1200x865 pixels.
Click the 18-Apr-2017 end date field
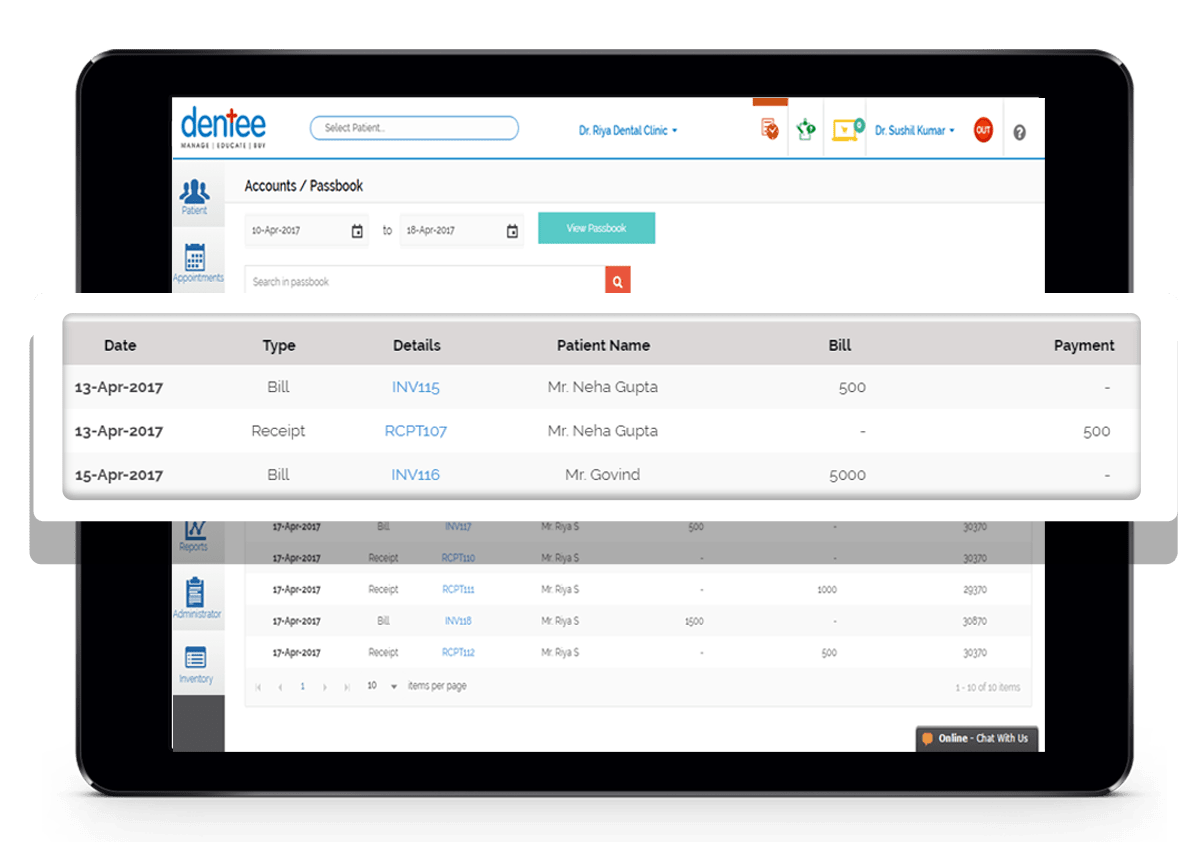(x=461, y=230)
